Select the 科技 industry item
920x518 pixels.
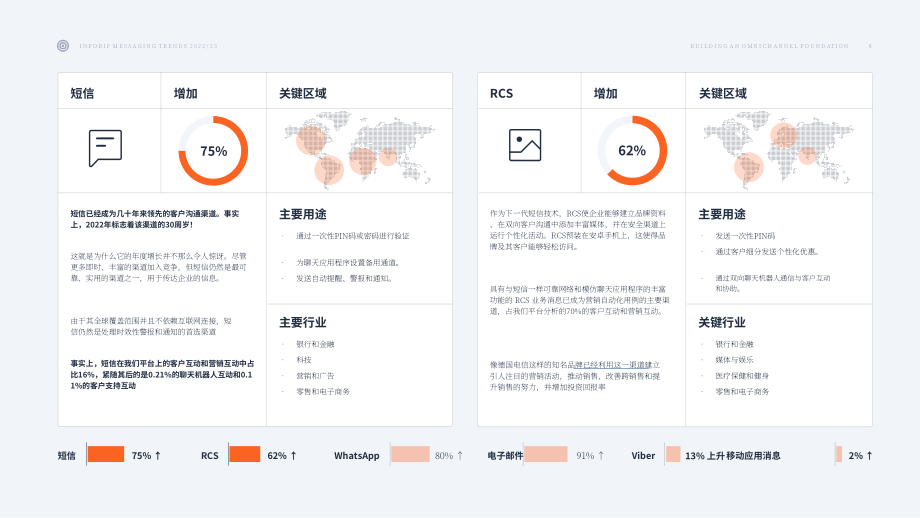coord(304,360)
